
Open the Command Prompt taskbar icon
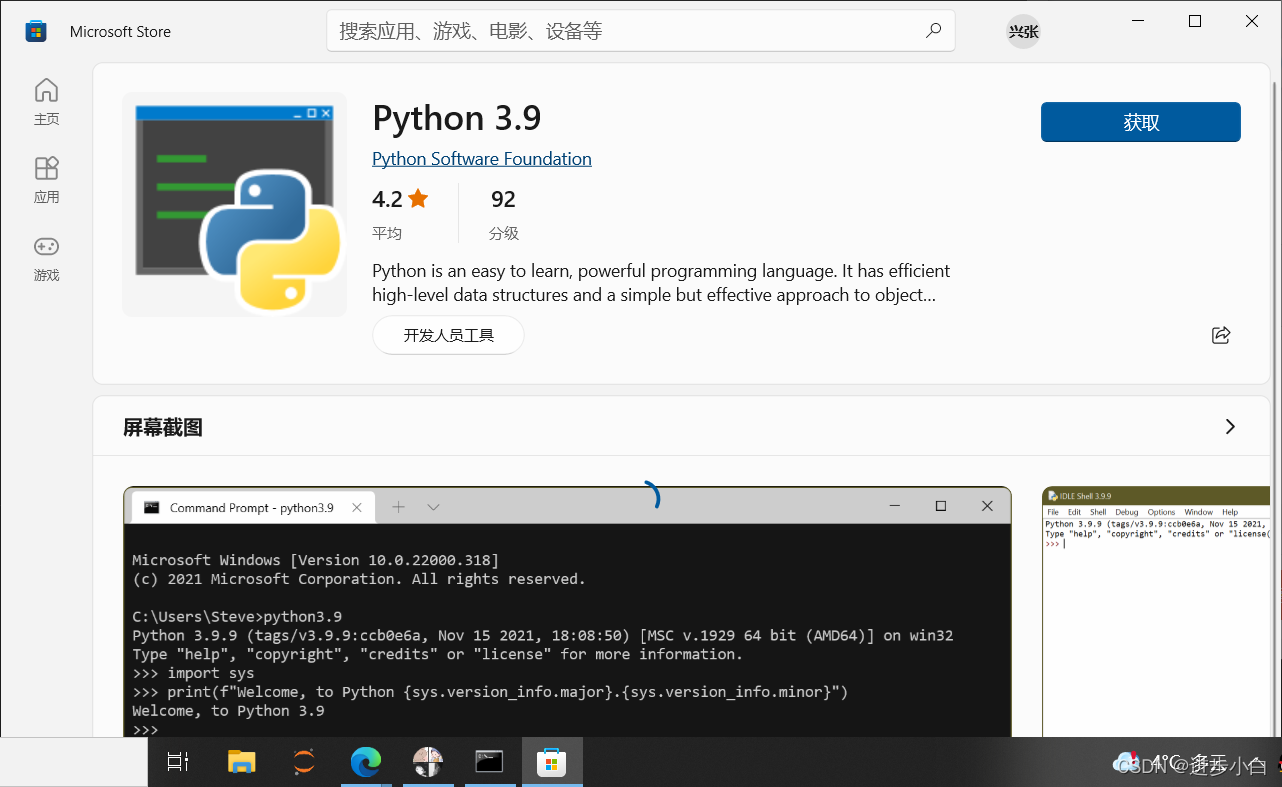(x=489, y=762)
